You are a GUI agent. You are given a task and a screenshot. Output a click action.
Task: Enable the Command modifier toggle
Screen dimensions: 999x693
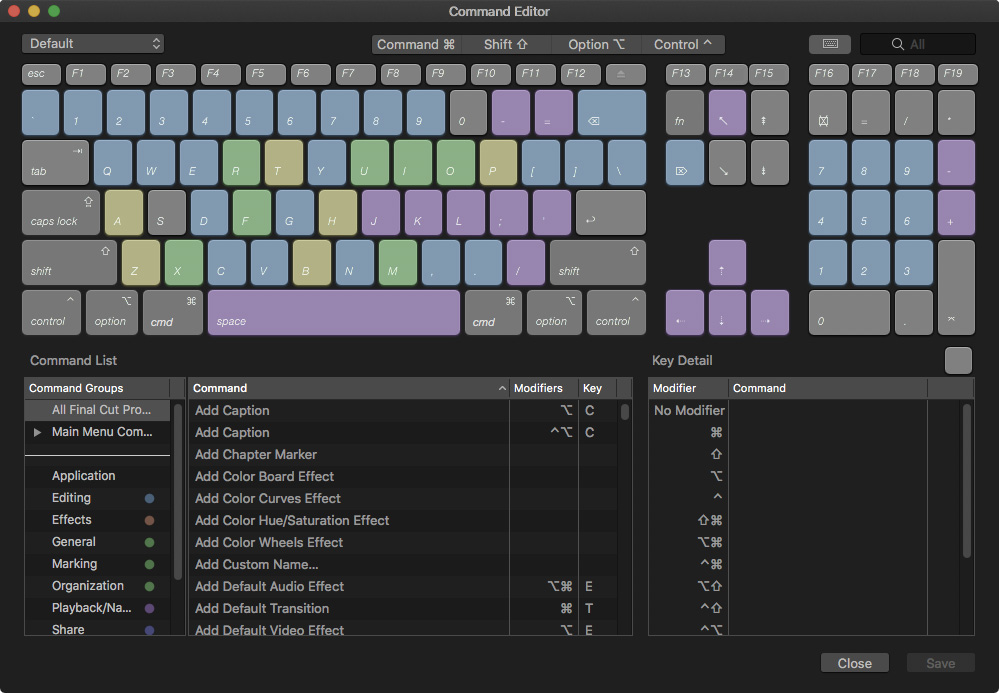(413, 44)
